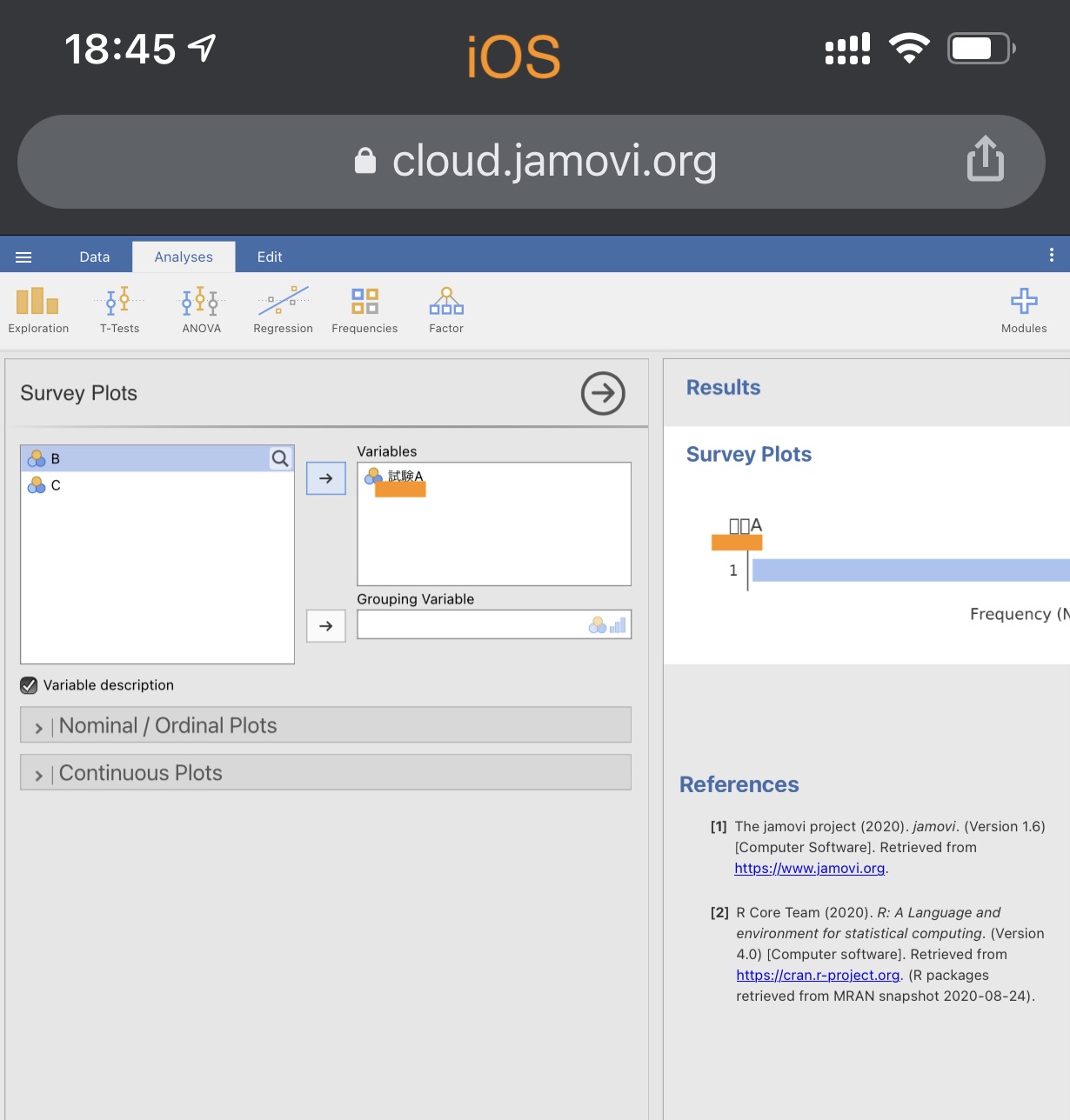
Task: Open the https://cran.r-project.org link
Action: [818, 975]
